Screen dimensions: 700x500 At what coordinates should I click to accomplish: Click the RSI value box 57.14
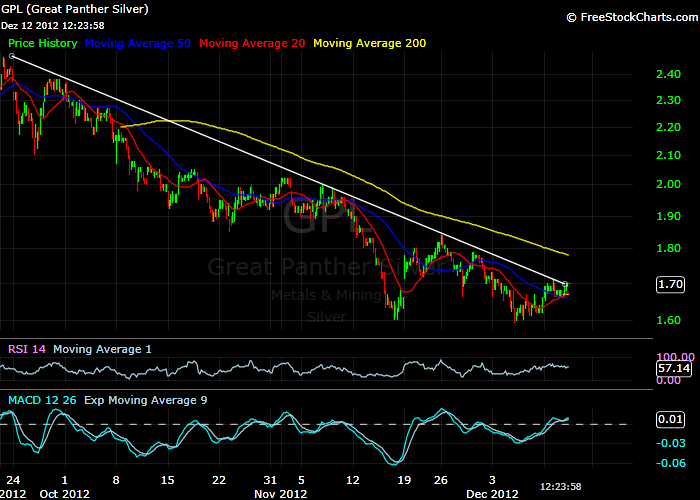coord(674,368)
